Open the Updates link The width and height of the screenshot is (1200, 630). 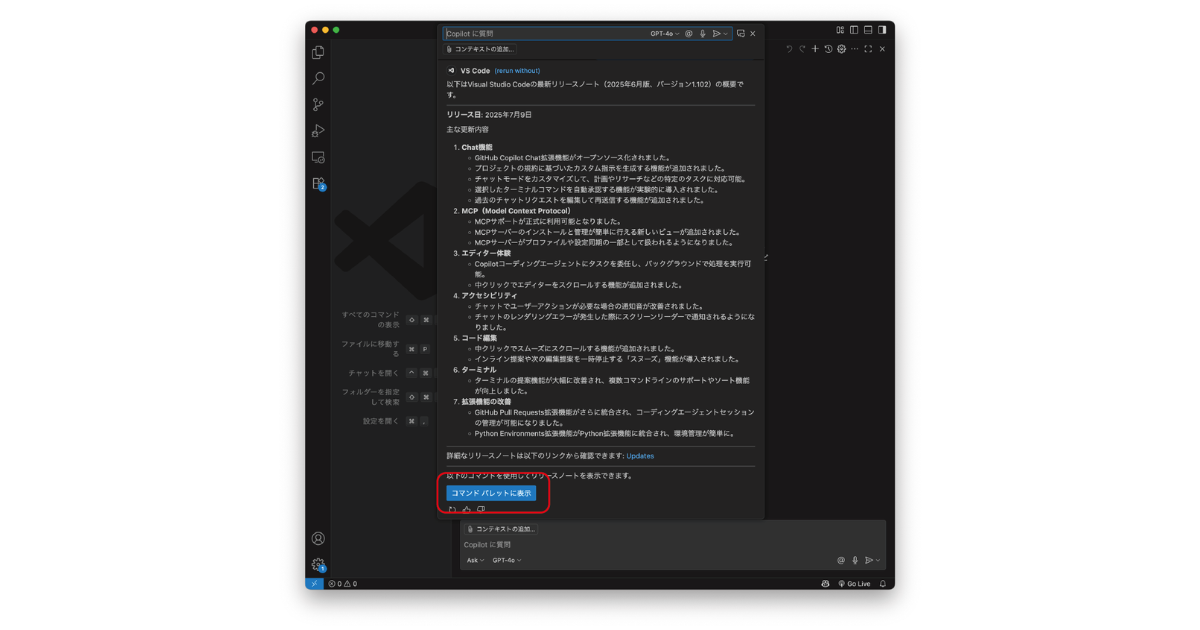[640, 456]
